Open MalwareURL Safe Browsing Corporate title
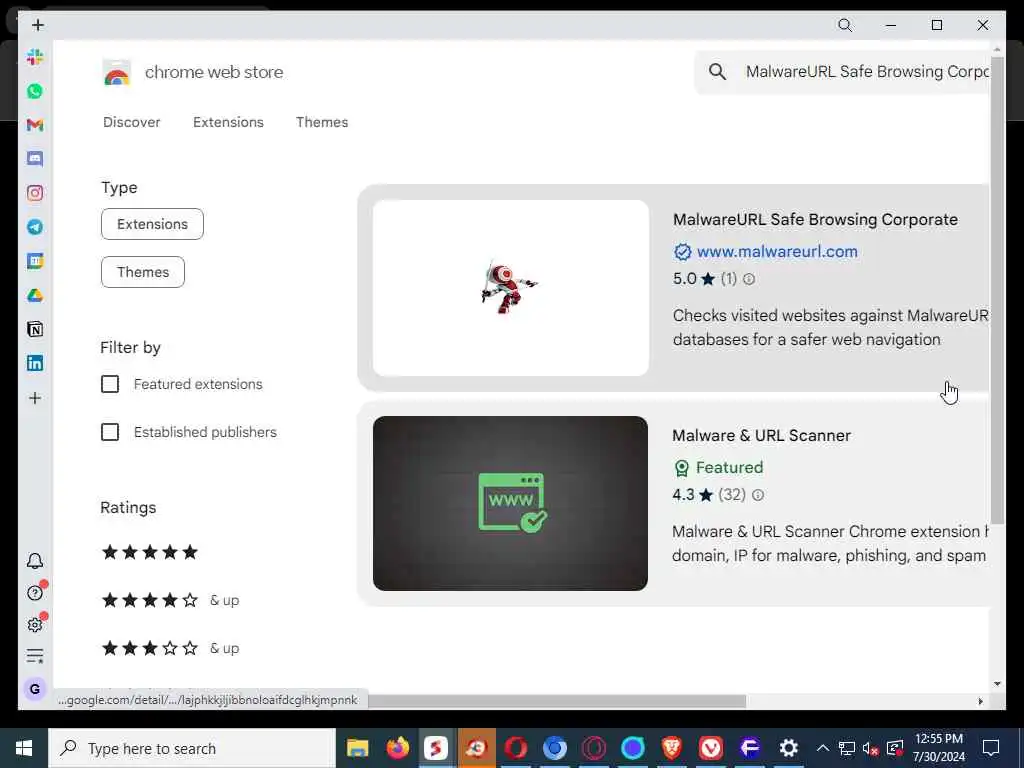 pos(815,219)
